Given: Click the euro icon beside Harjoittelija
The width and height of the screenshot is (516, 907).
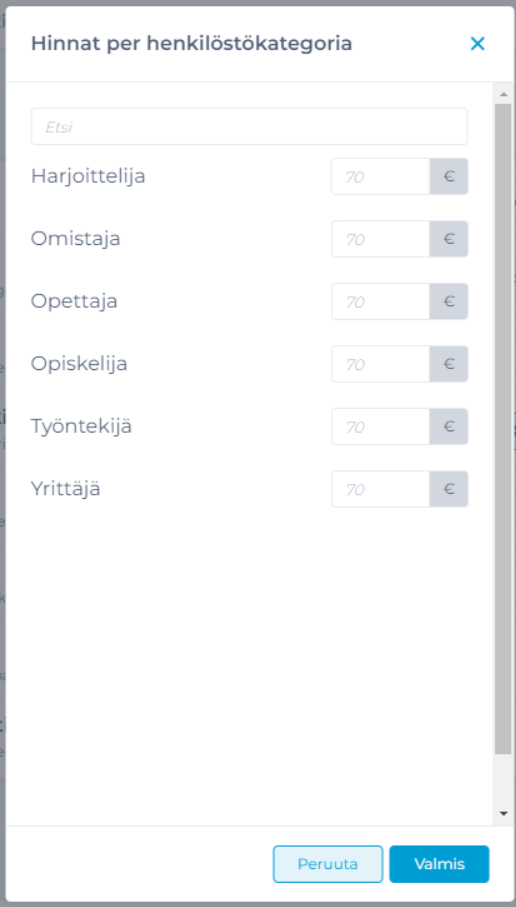Looking at the screenshot, I should [x=449, y=176].
